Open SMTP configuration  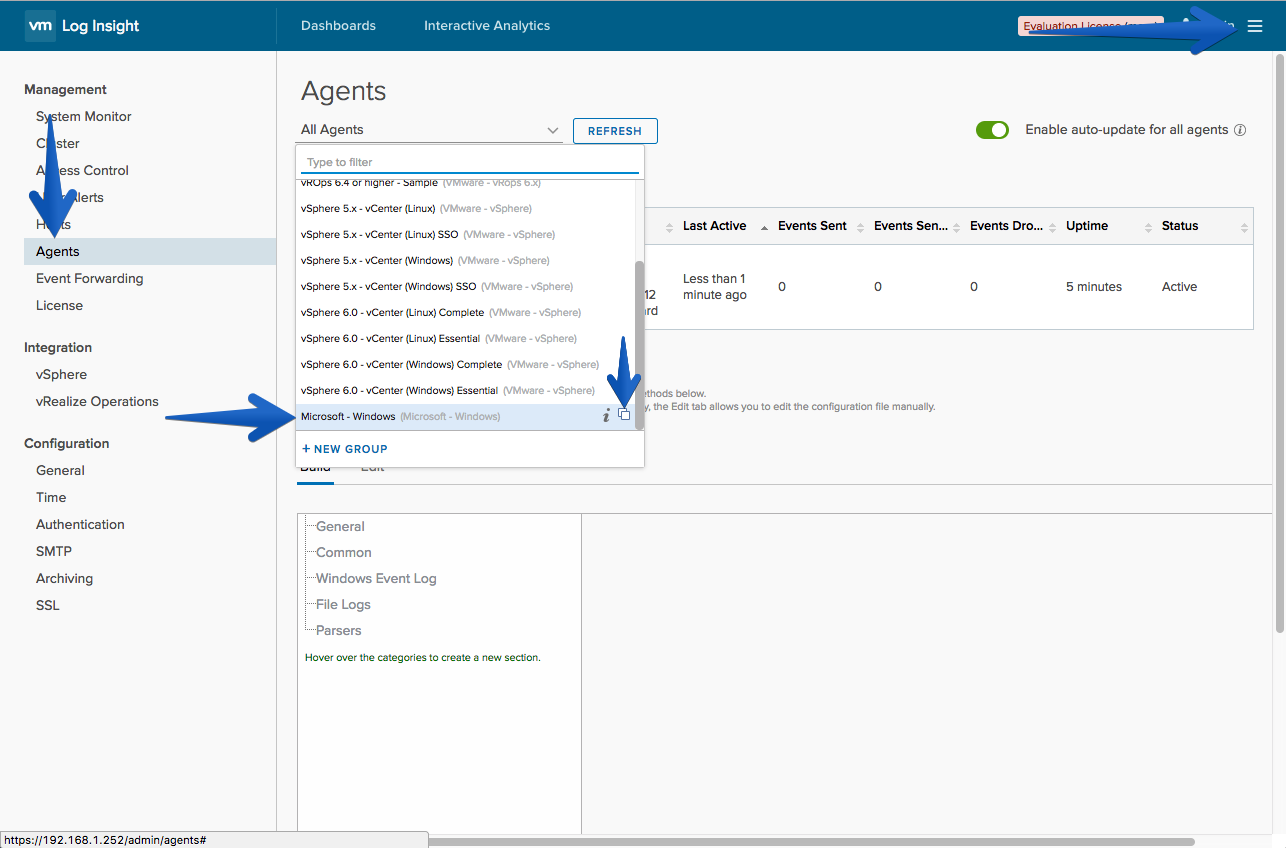[54, 552]
